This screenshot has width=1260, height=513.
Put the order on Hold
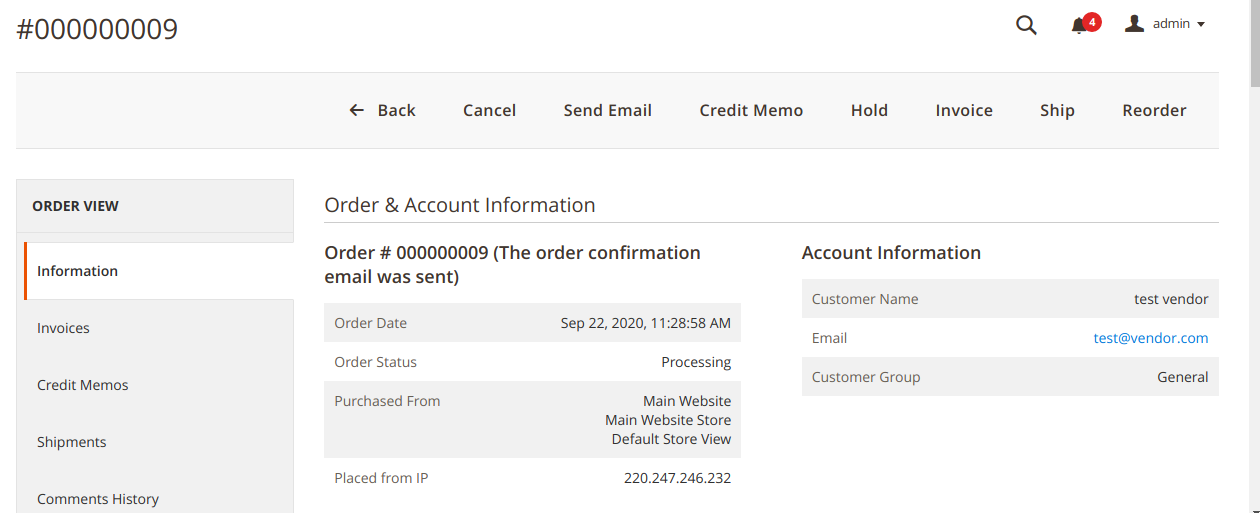pyautogui.click(x=869, y=110)
